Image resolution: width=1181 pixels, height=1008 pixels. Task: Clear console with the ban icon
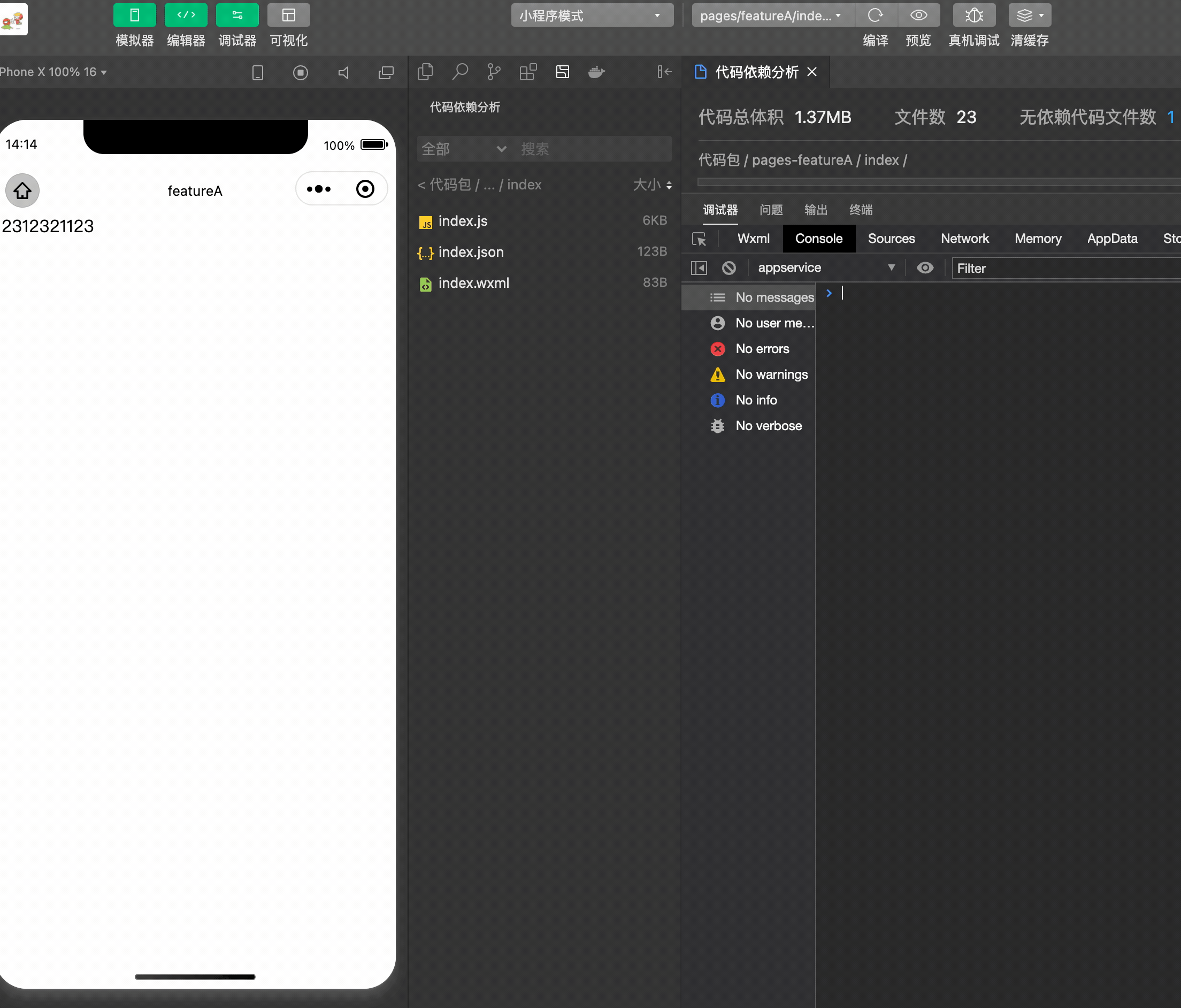coord(728,268)
